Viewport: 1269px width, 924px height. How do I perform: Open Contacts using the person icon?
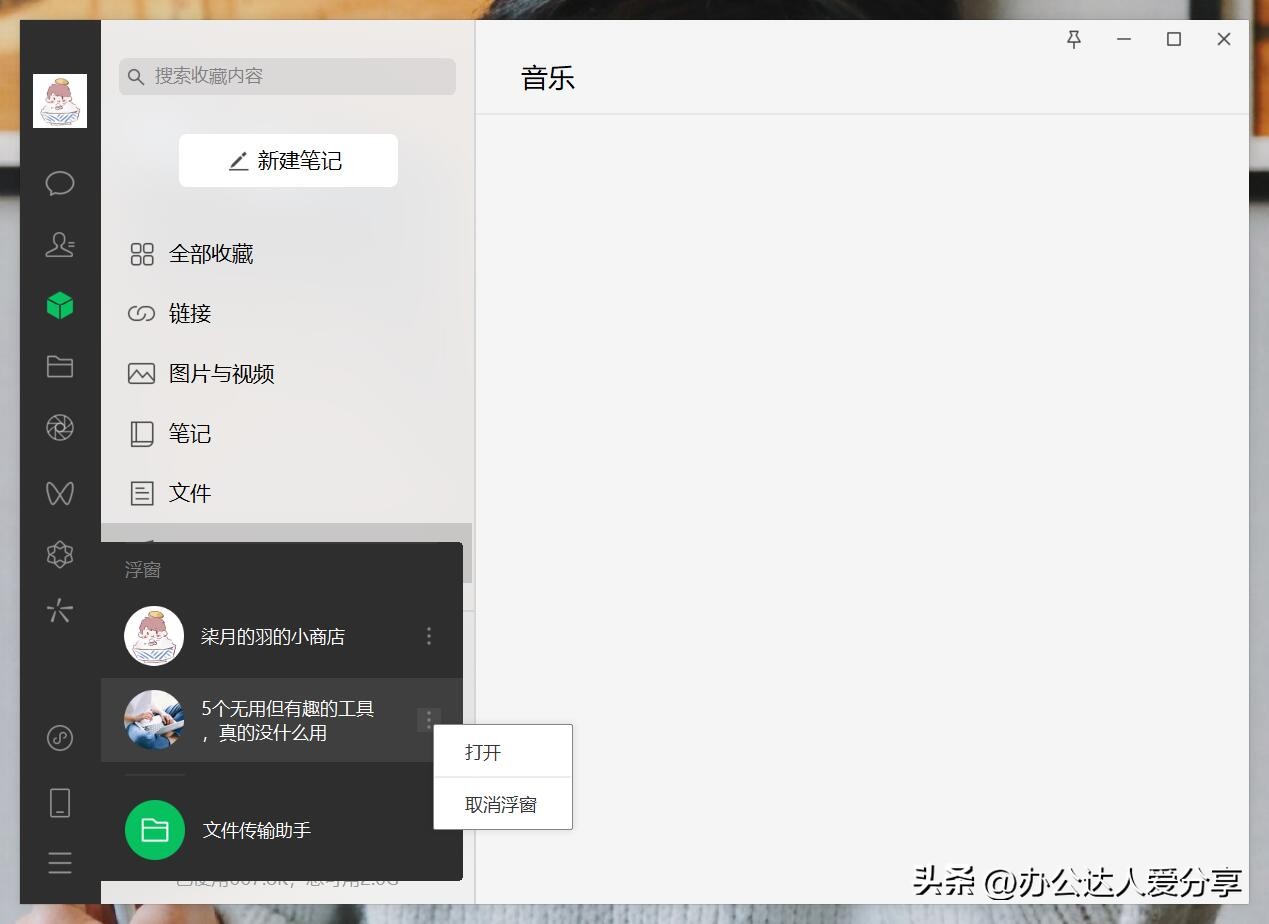pyautogui.click(x=59, y=244)
